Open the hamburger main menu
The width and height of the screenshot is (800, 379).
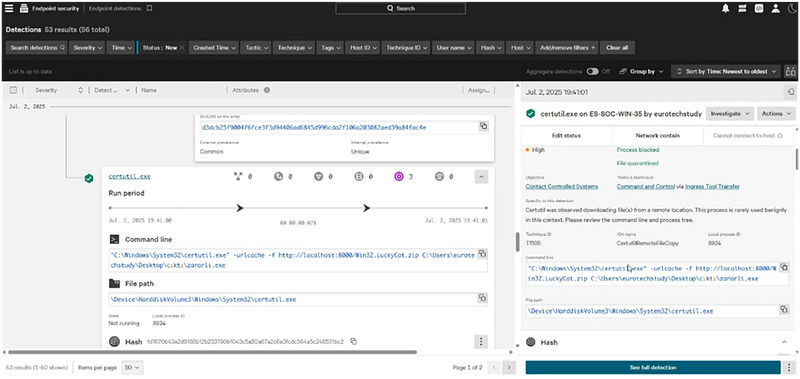click(x=9, y=8)
